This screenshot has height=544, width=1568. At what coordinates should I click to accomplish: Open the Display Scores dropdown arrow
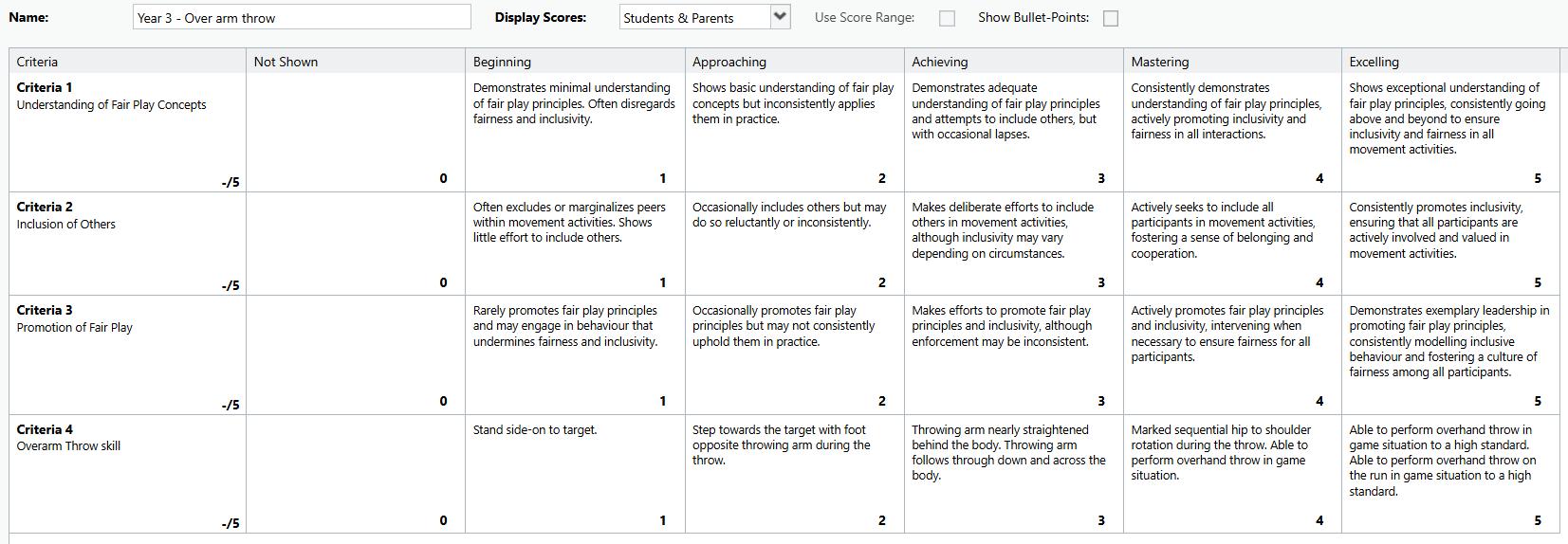(780, 17)
